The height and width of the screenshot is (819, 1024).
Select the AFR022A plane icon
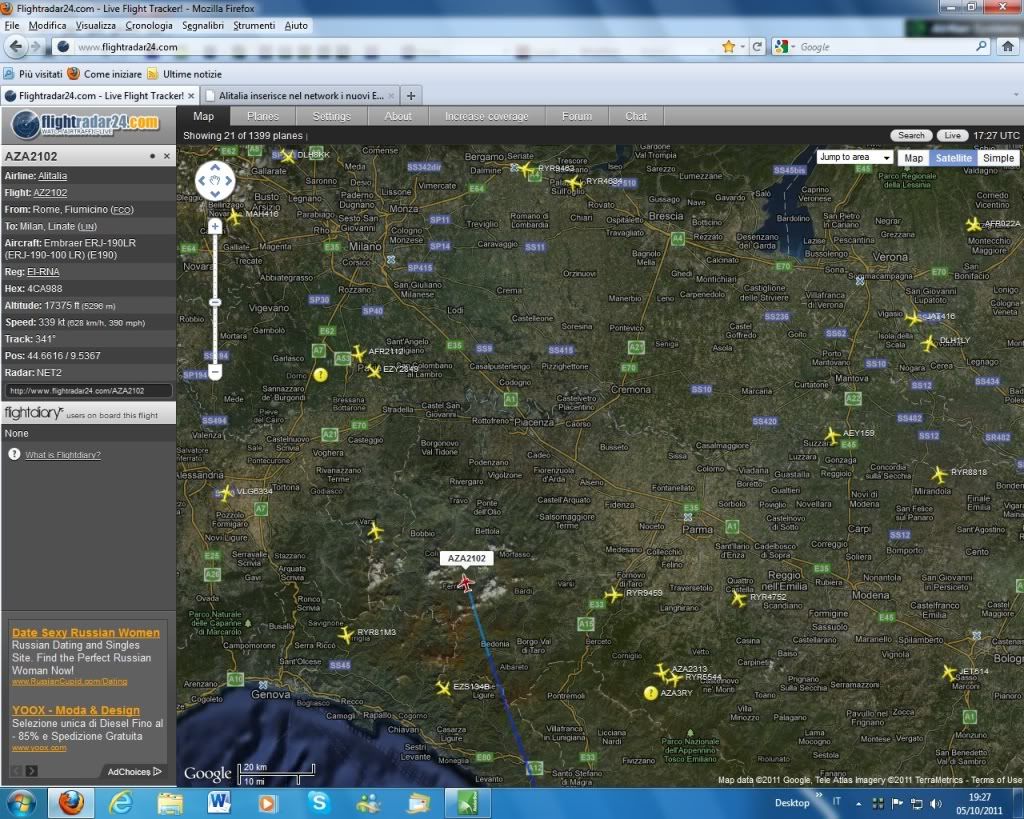(973, 225)
